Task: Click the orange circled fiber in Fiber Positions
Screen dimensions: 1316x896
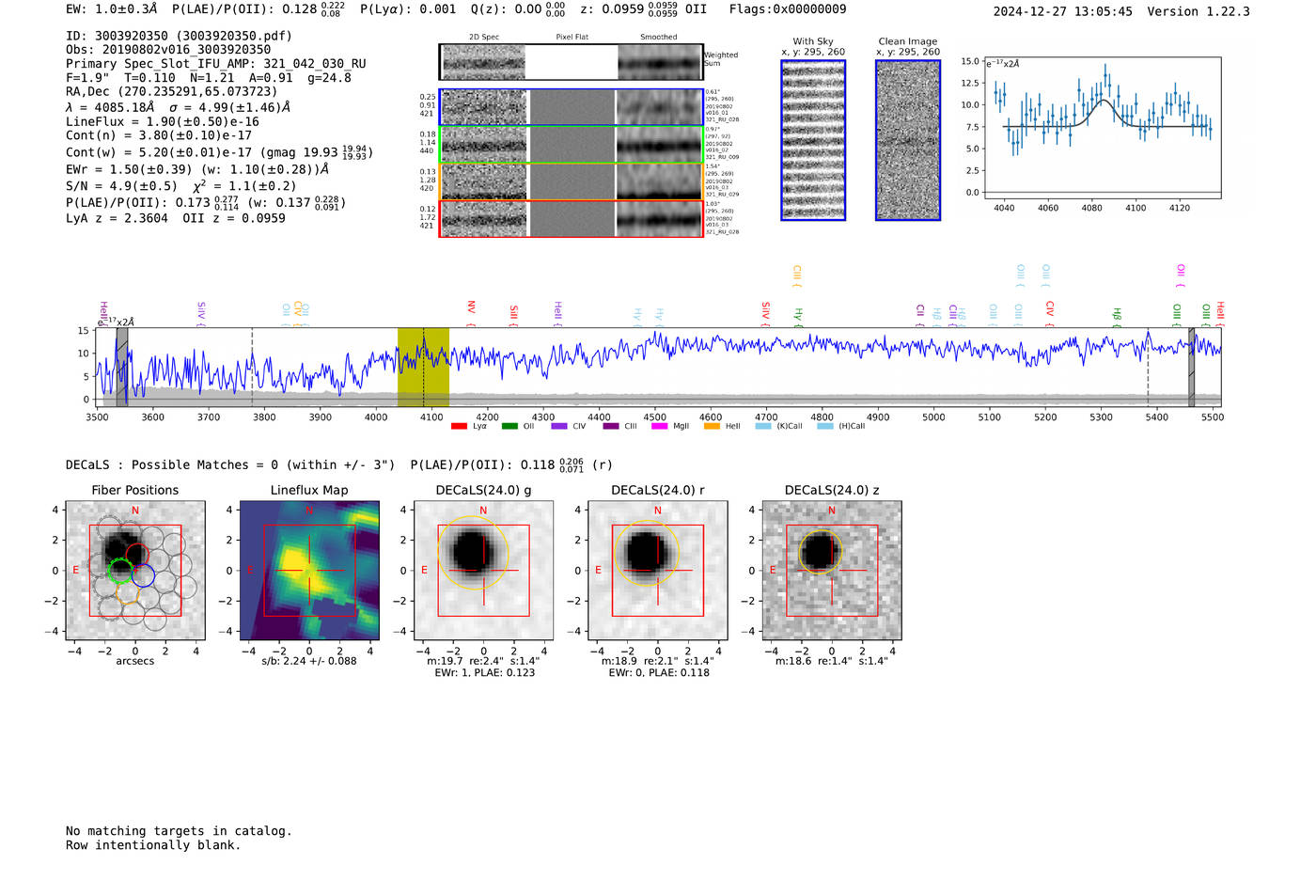Action: [127, 592]
